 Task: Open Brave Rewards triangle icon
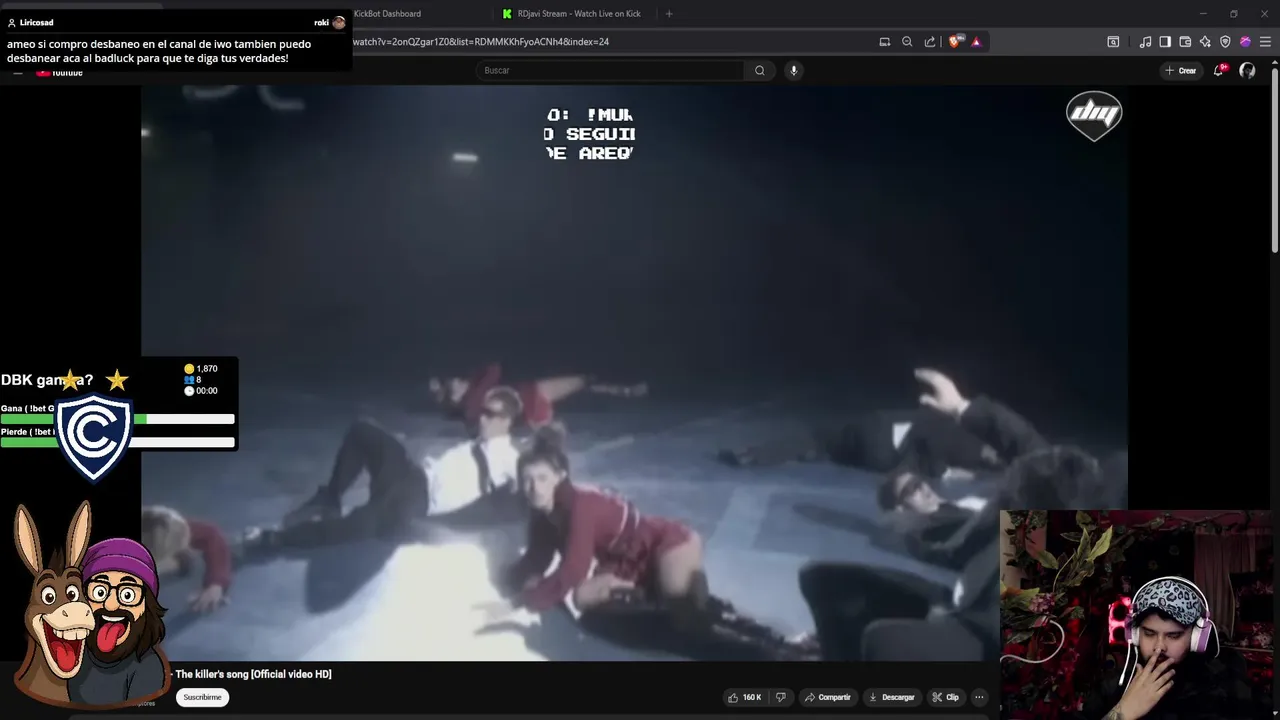[x=976, y=42]
